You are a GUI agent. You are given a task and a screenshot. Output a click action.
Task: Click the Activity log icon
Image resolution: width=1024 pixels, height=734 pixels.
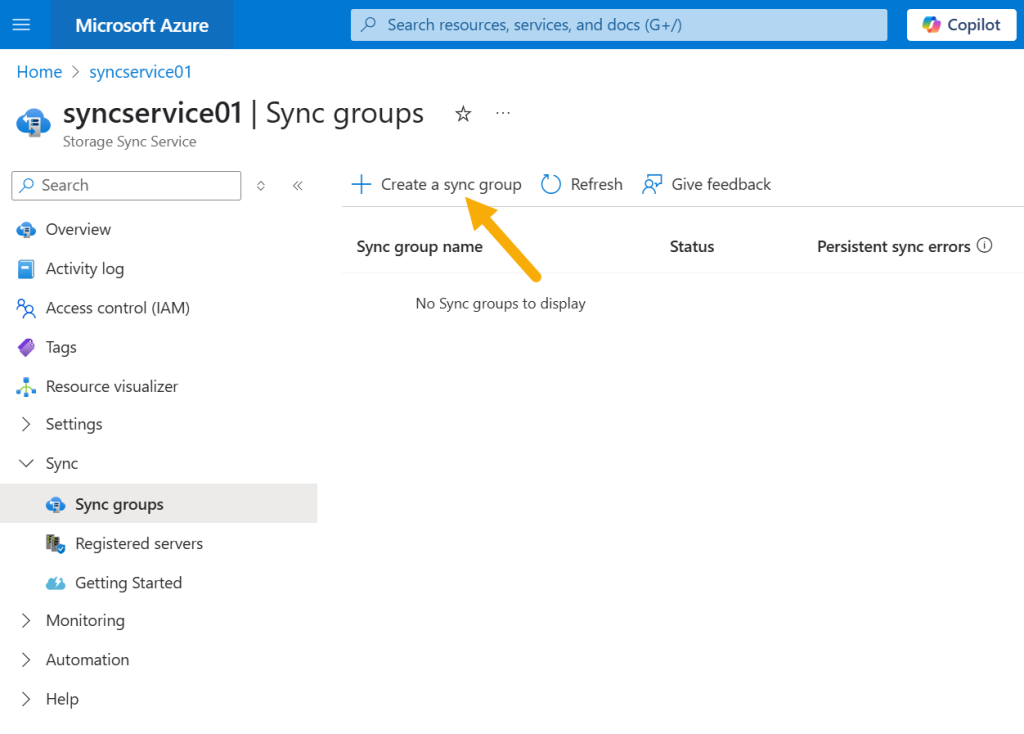point(26,269)
